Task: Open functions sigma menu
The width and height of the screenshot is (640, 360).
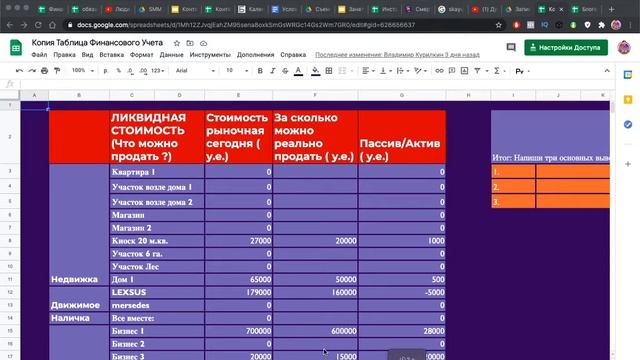Action: pyautogui.click(x=497, y=71)
